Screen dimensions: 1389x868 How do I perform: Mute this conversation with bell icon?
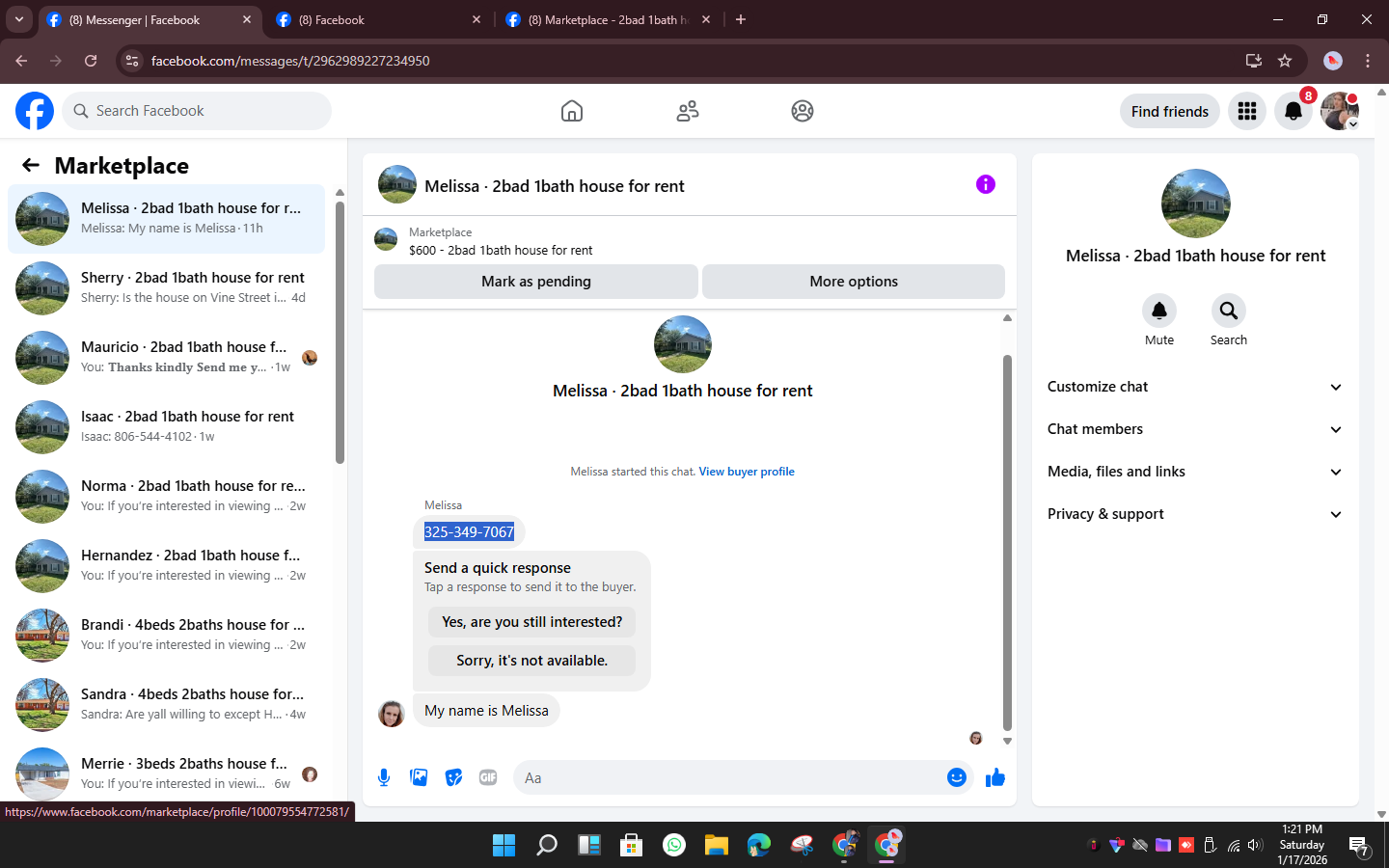(x=1159, y=311)
